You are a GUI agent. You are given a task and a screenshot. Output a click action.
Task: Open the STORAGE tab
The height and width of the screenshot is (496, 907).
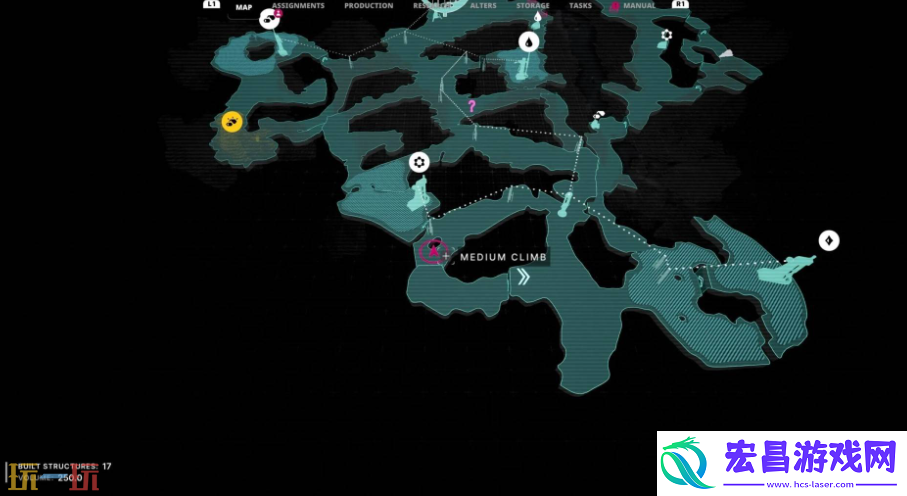tap(533, 6)
